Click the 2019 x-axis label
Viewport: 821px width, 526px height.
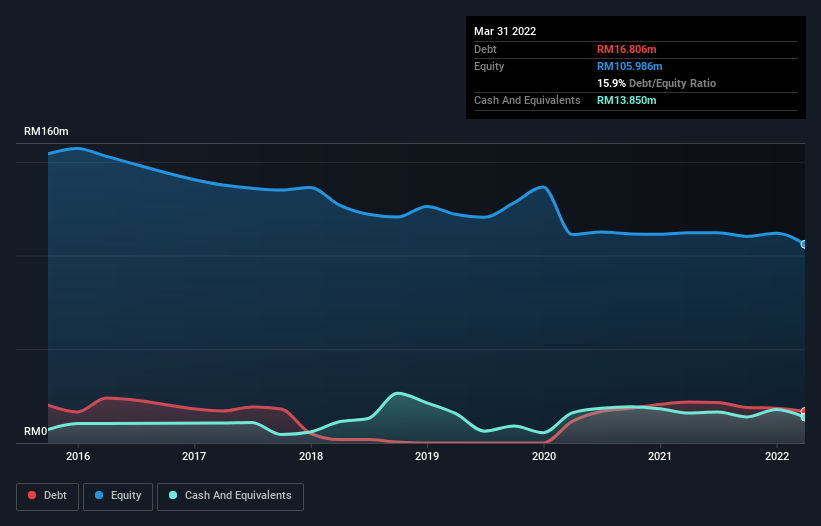pos(427,456)
